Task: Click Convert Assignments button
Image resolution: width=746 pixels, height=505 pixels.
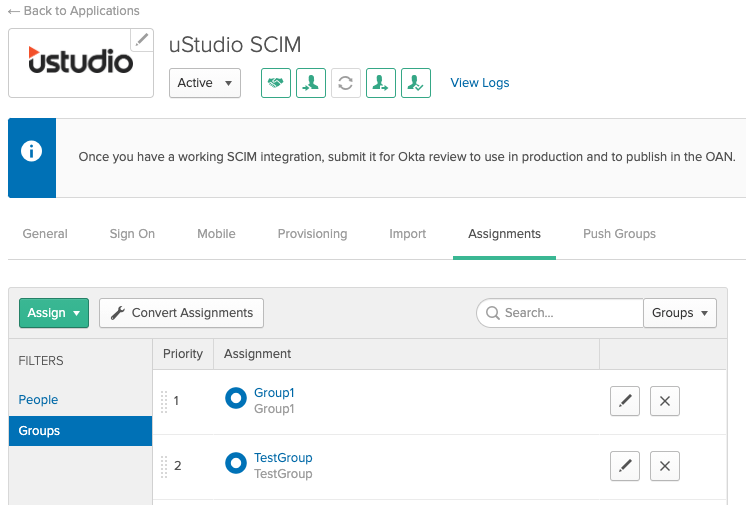Action: tap(181, 313)
